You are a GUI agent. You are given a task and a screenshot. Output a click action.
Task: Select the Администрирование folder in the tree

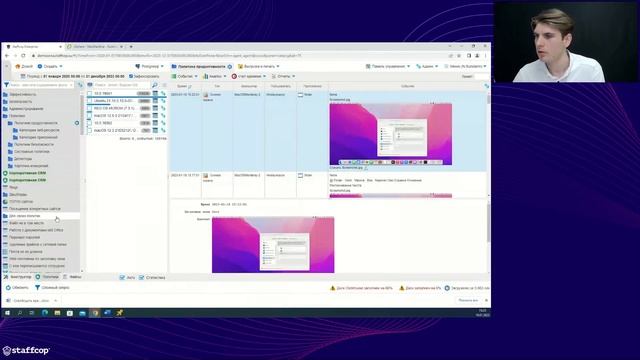pyautogui.click(x=23, y=109)
